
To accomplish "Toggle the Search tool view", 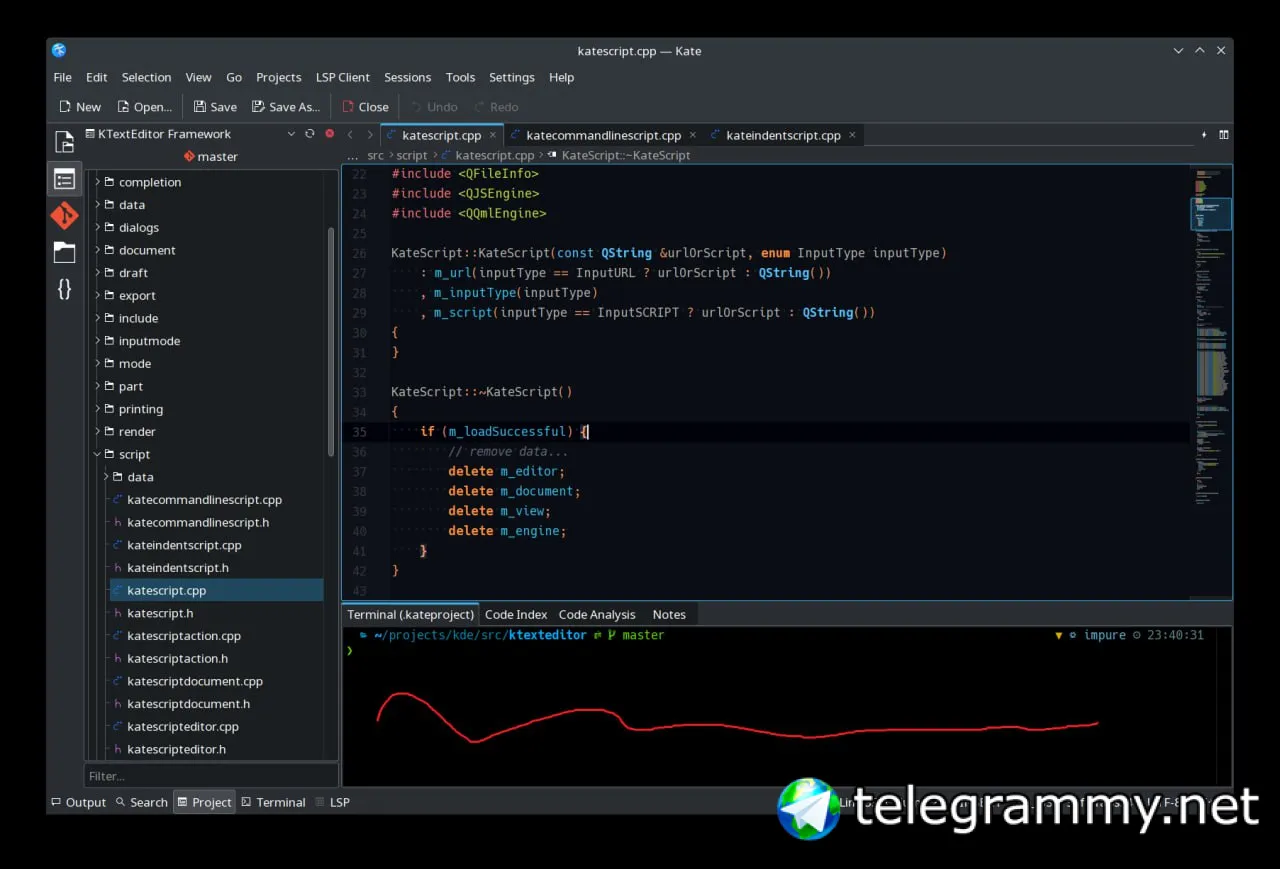I will 141,802.
